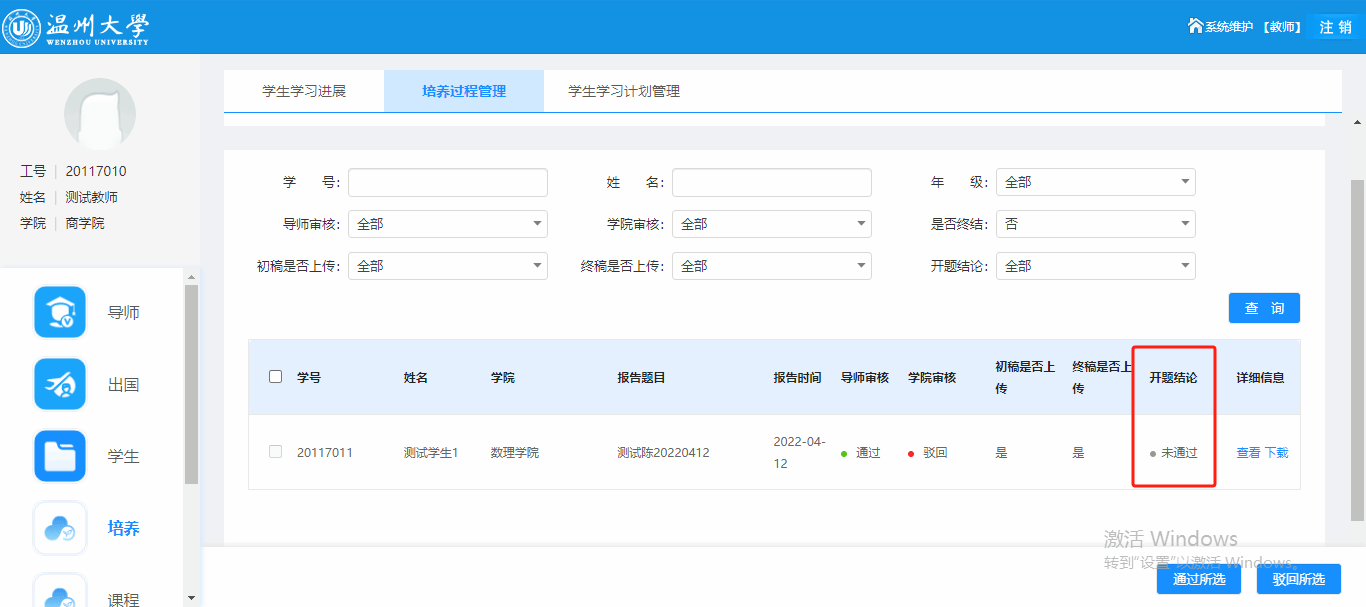Screen dimensions: 1366x607
Task: Click the teacher profile avatar
Action: (100, 113)
